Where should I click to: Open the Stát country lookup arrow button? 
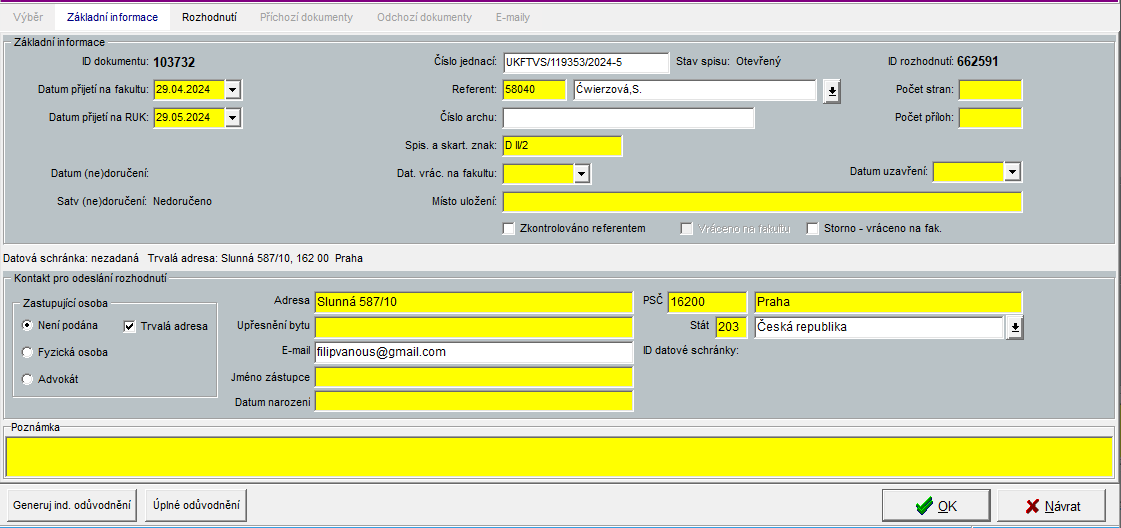[1015, 328]
